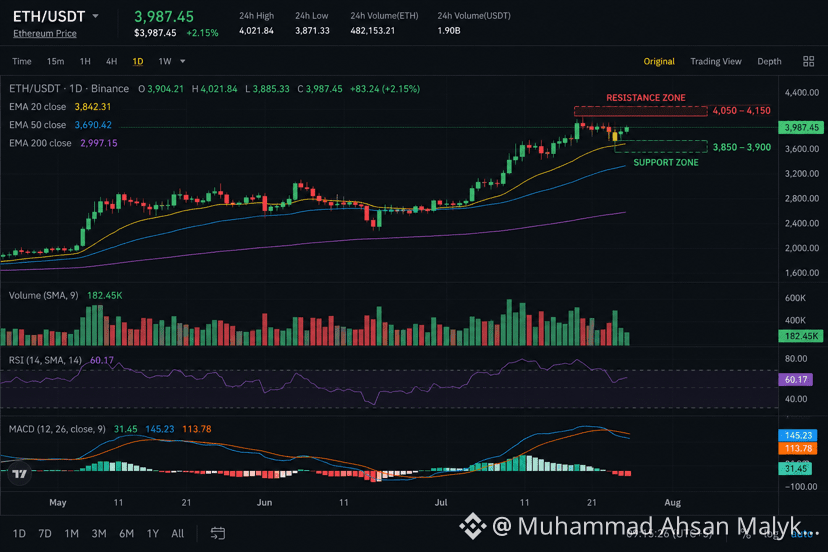The width and height of the screenshot is (828, 552).
Task: Follow the Ethereum Price link
Action: click(x=45, y=33)
